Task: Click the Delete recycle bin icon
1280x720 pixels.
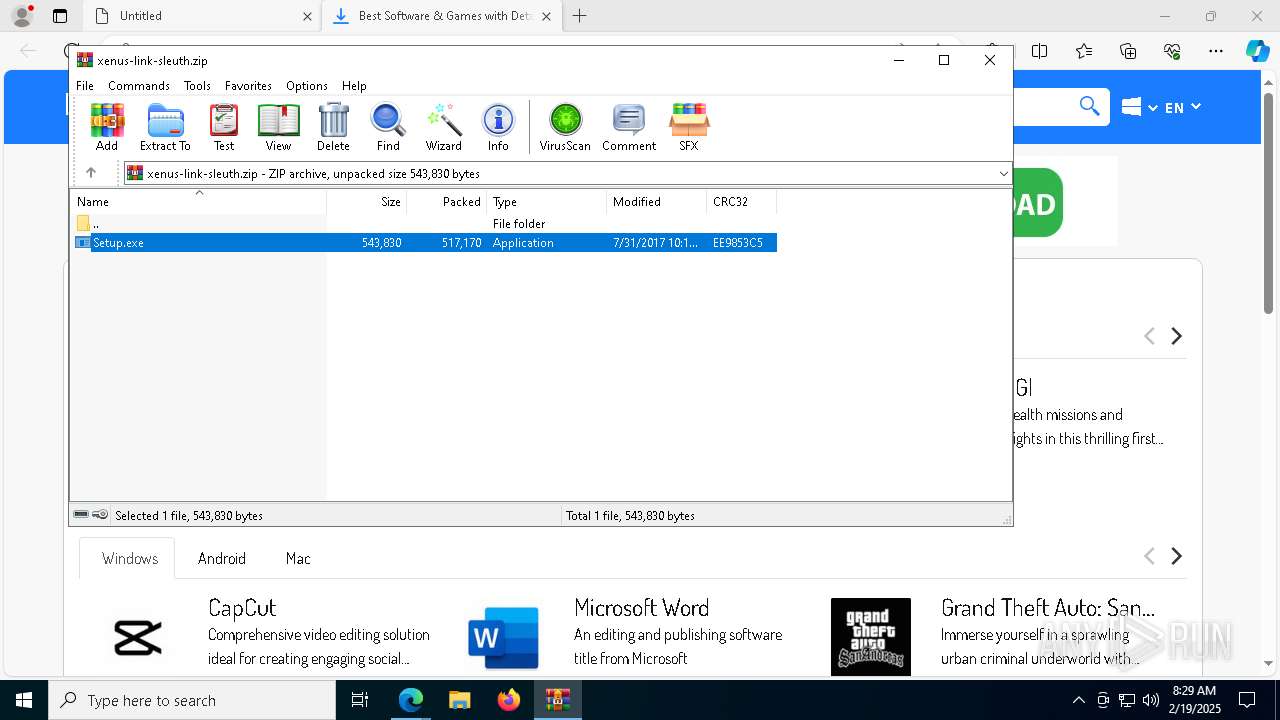Action: tap(333, 127)
